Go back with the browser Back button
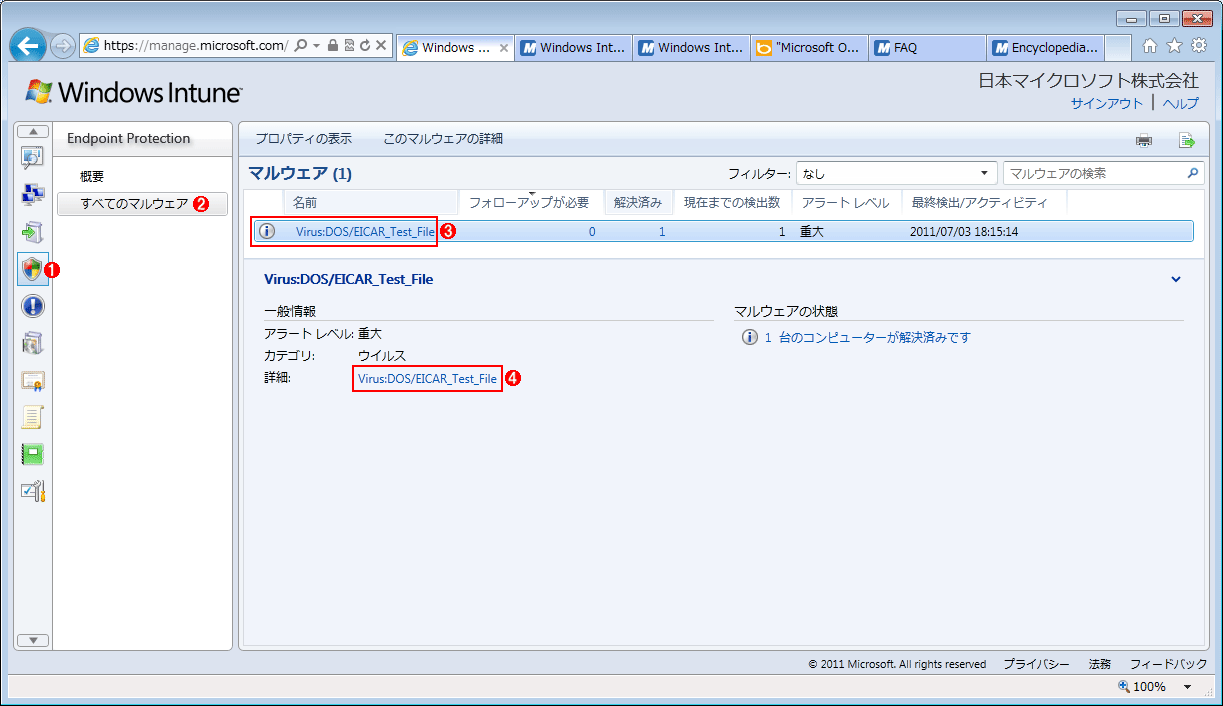This screenshot has height=706, width=1223. (29, 46)
